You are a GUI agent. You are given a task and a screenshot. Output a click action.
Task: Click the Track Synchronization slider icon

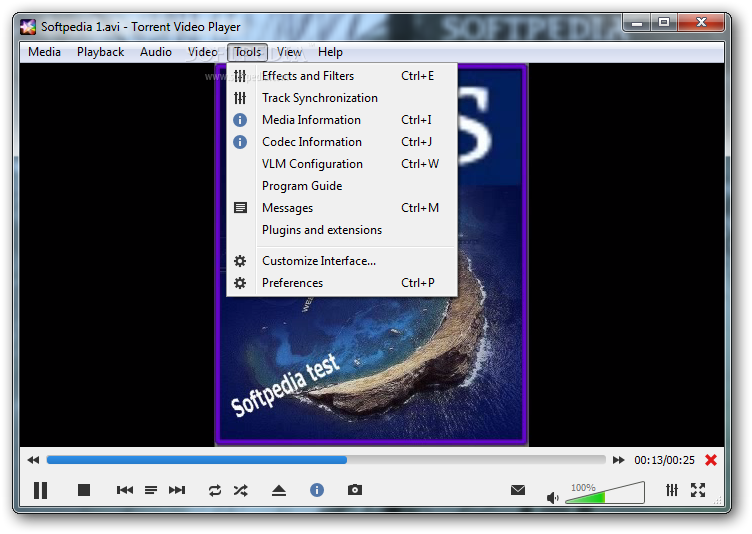[x=240, y=98]
